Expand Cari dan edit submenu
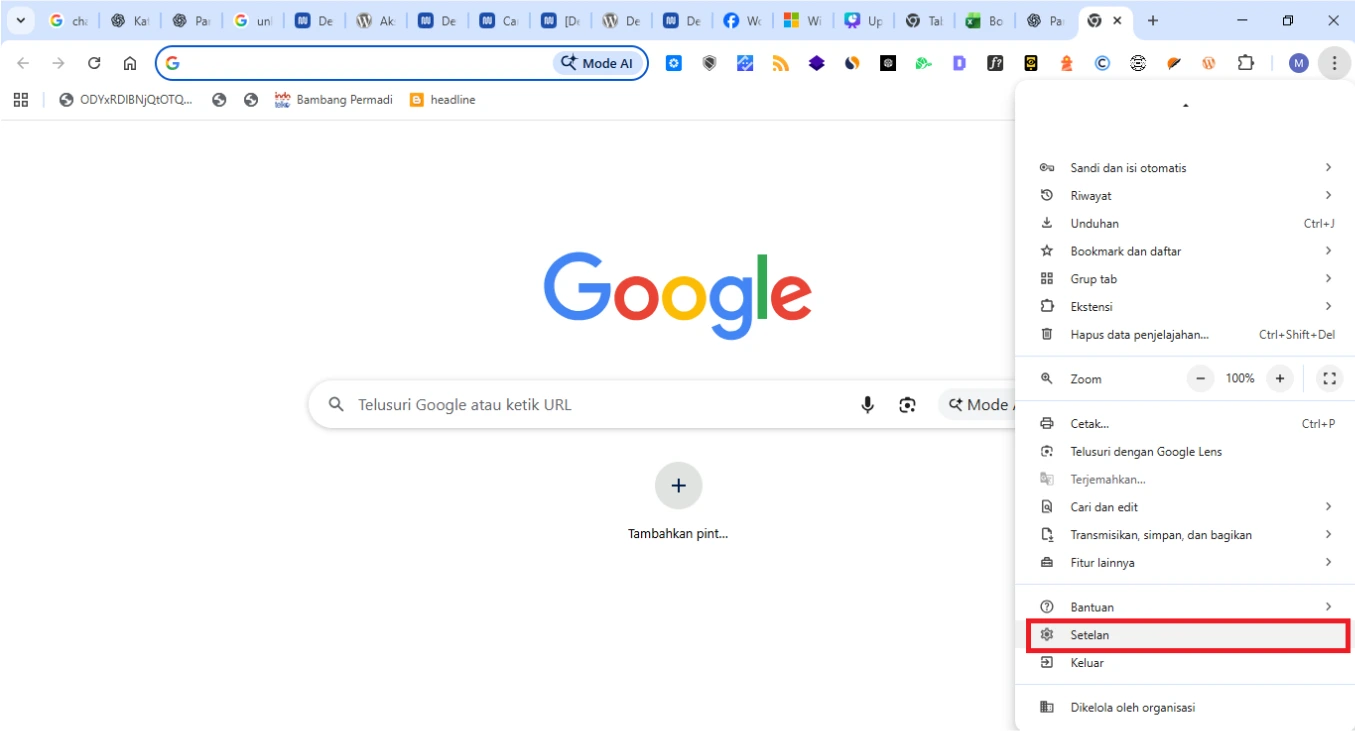 (x=1185, y=507)
